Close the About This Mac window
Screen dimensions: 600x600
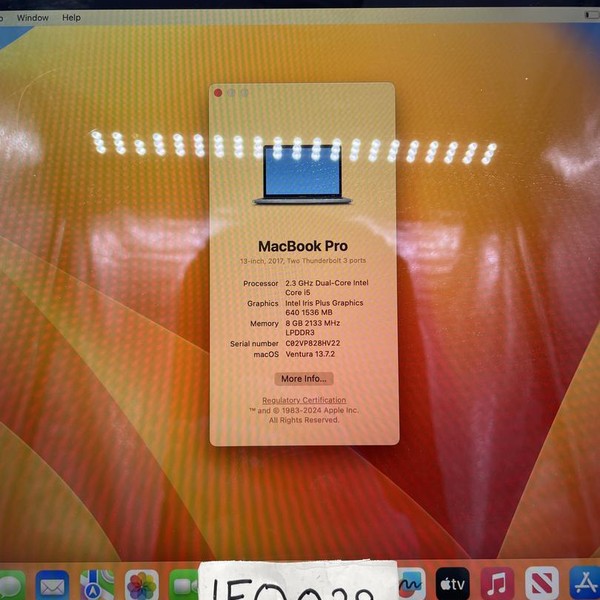(x=218, y=93)
